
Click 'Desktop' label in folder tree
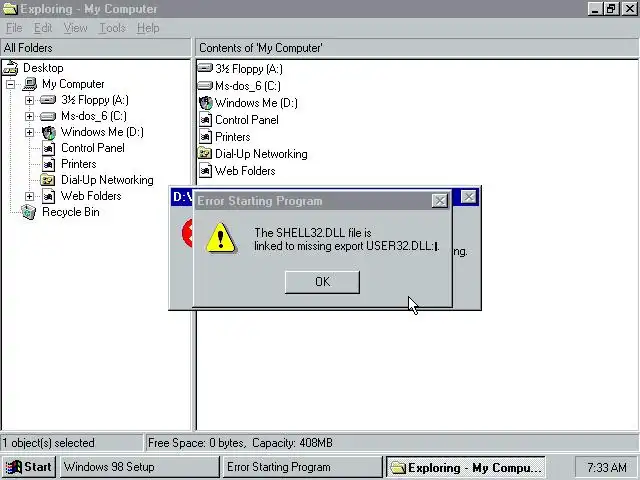(43, 68)
